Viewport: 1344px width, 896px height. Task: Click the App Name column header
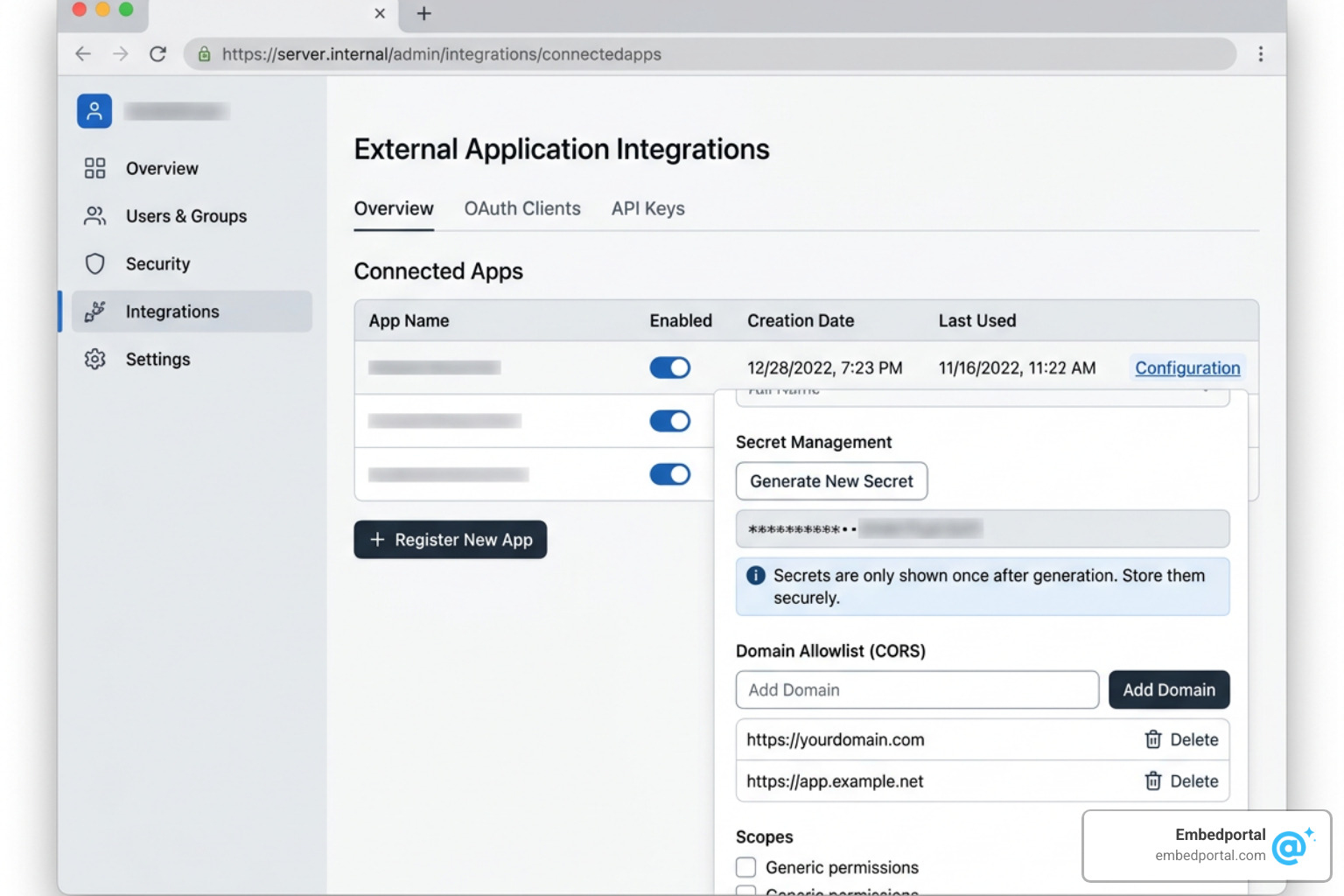pyautogui.click(x=409, y=321)
